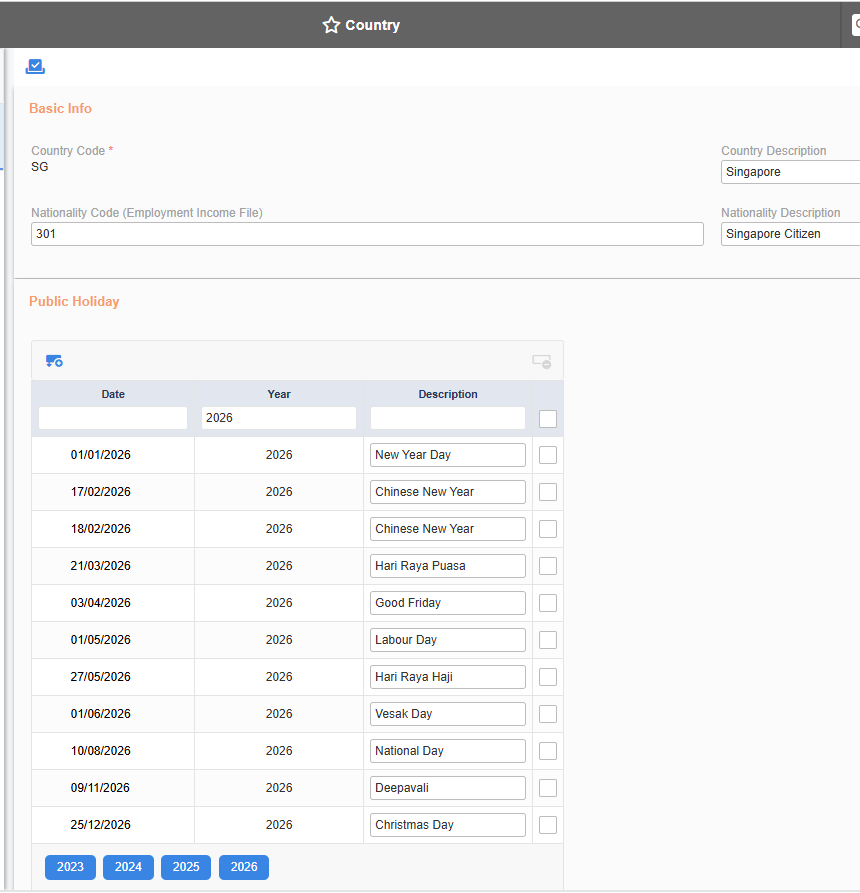Click the Year filter field showing 2026
Screen dimensions: 860x893
point(280,417)
